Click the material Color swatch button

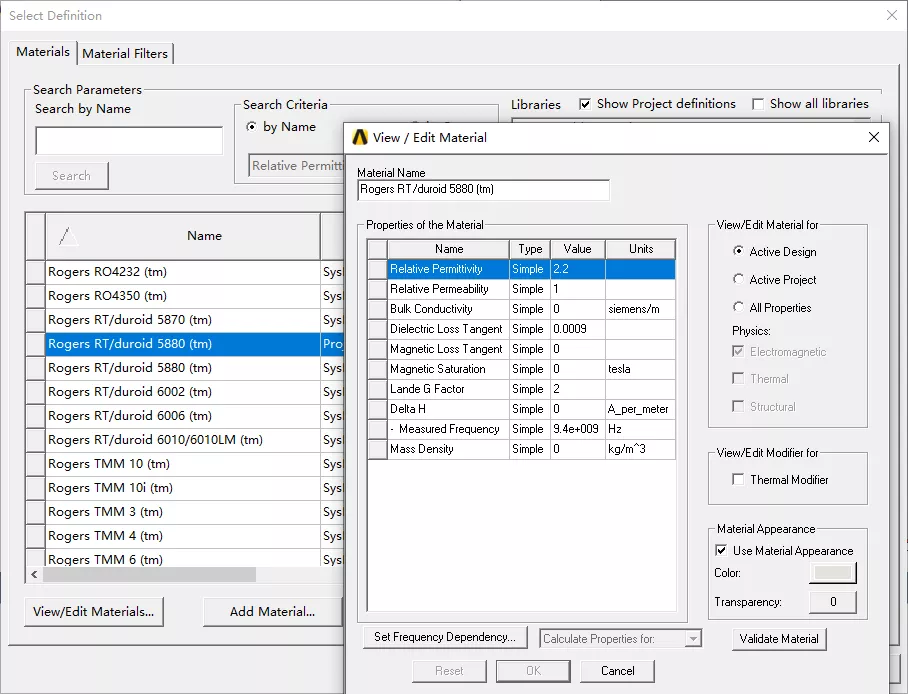(833, 573)
